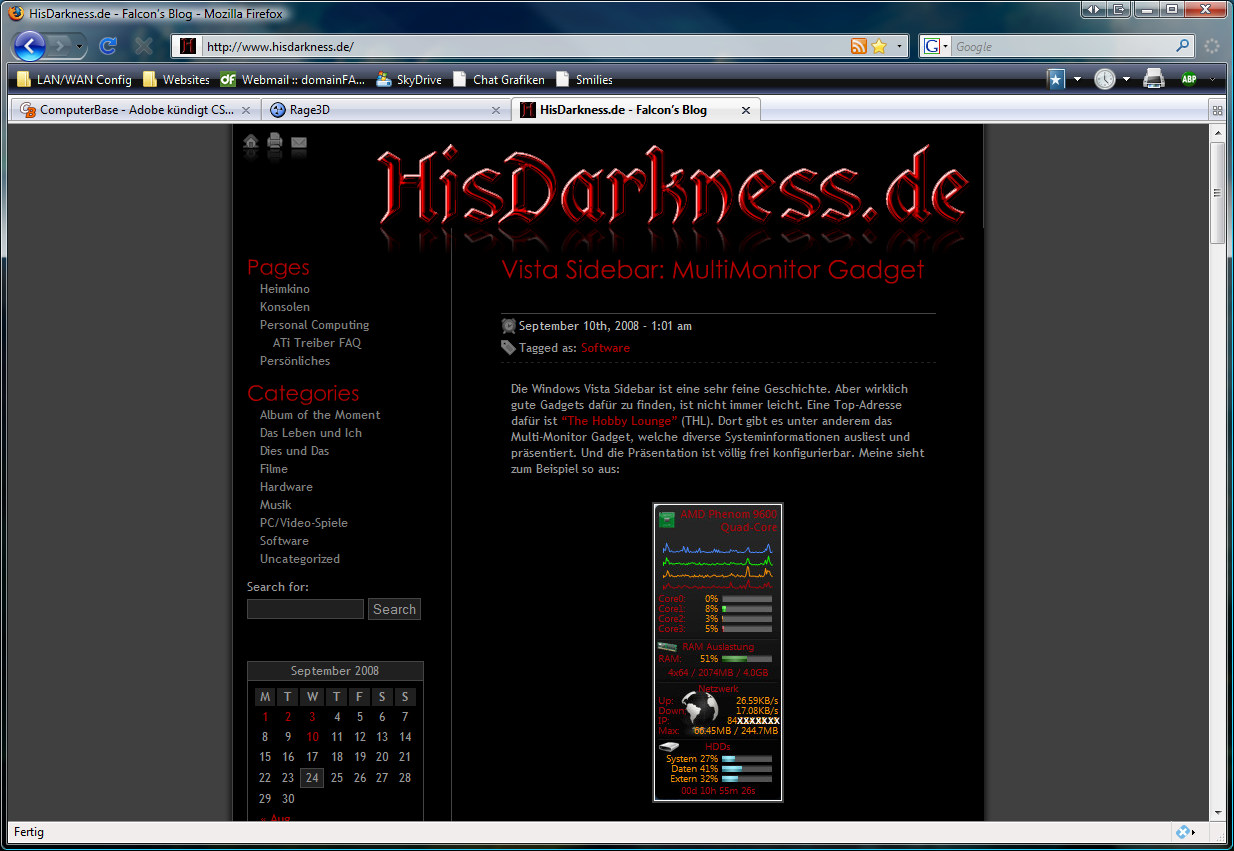Screen dimensions: 1234x851
Task: Reload the current page
Action: point(108,46)
